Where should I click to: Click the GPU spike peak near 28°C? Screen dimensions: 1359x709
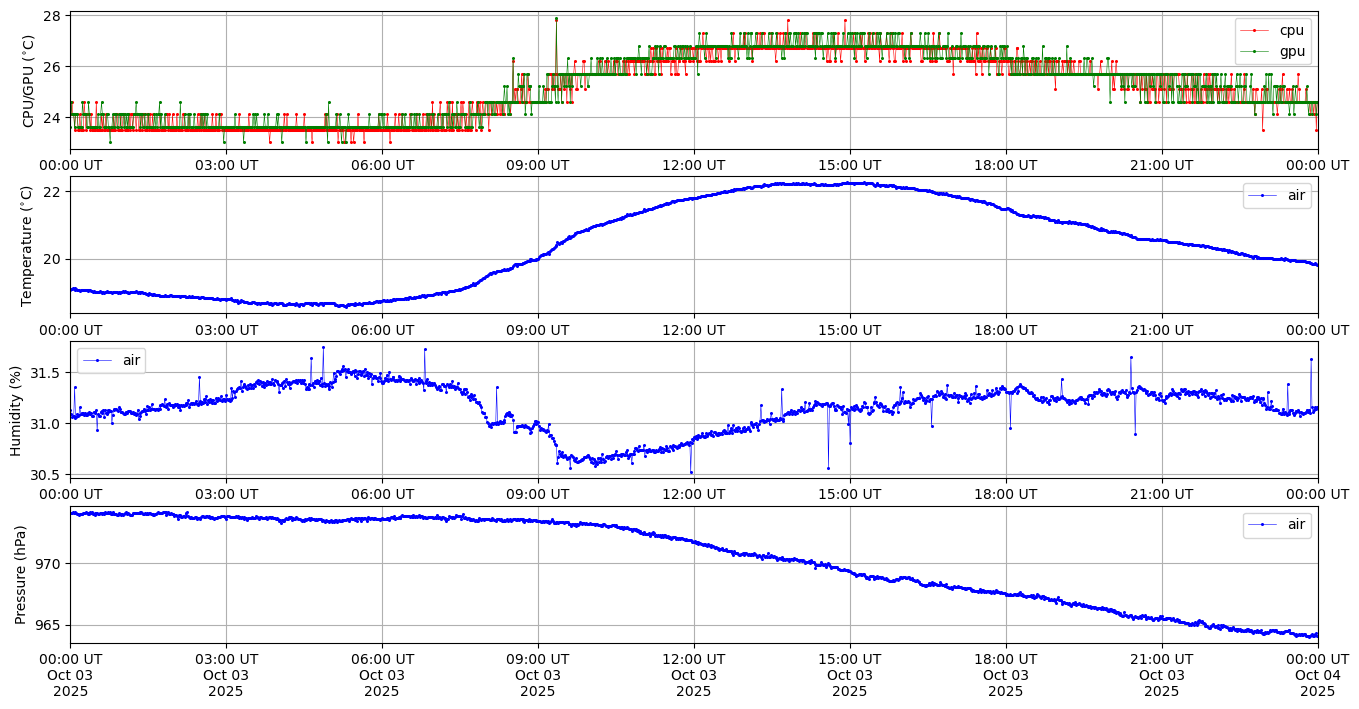[556, 18]
